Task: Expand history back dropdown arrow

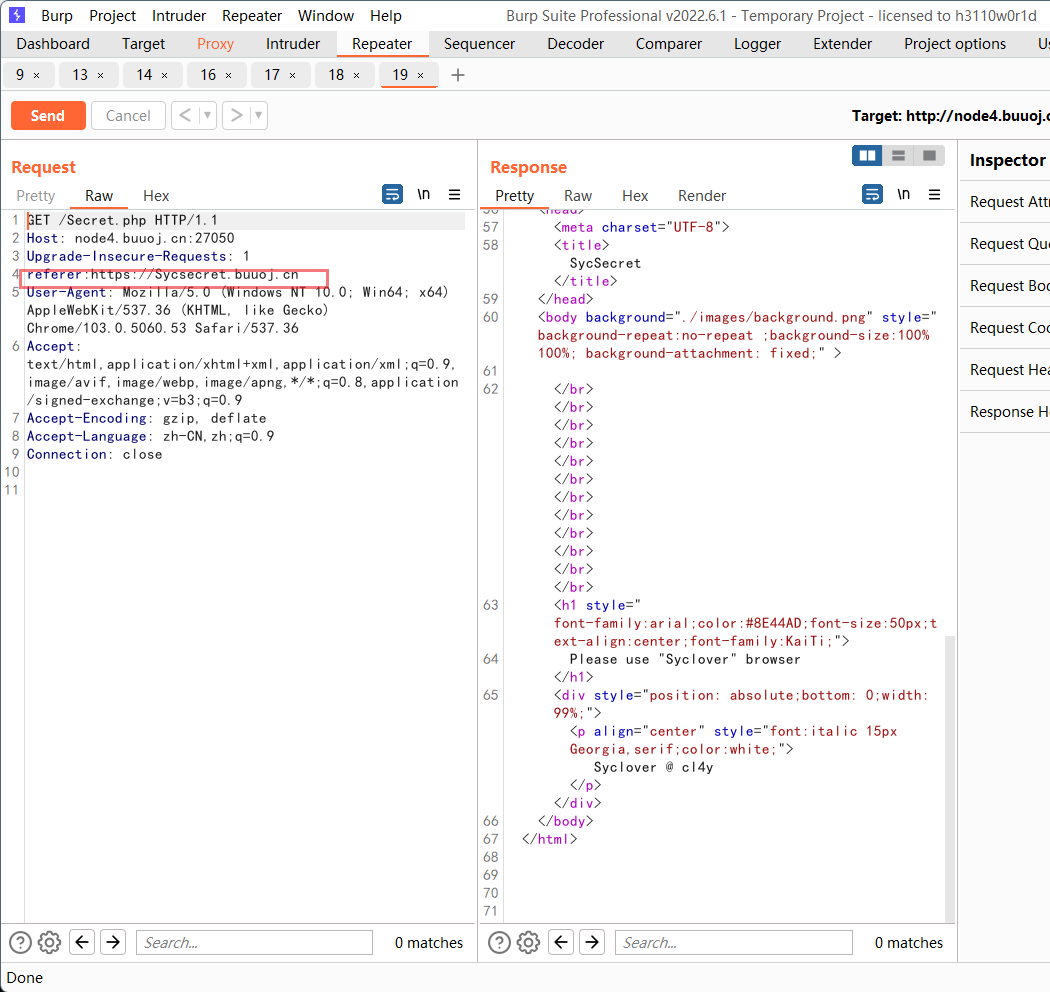Action: (208, 116)
